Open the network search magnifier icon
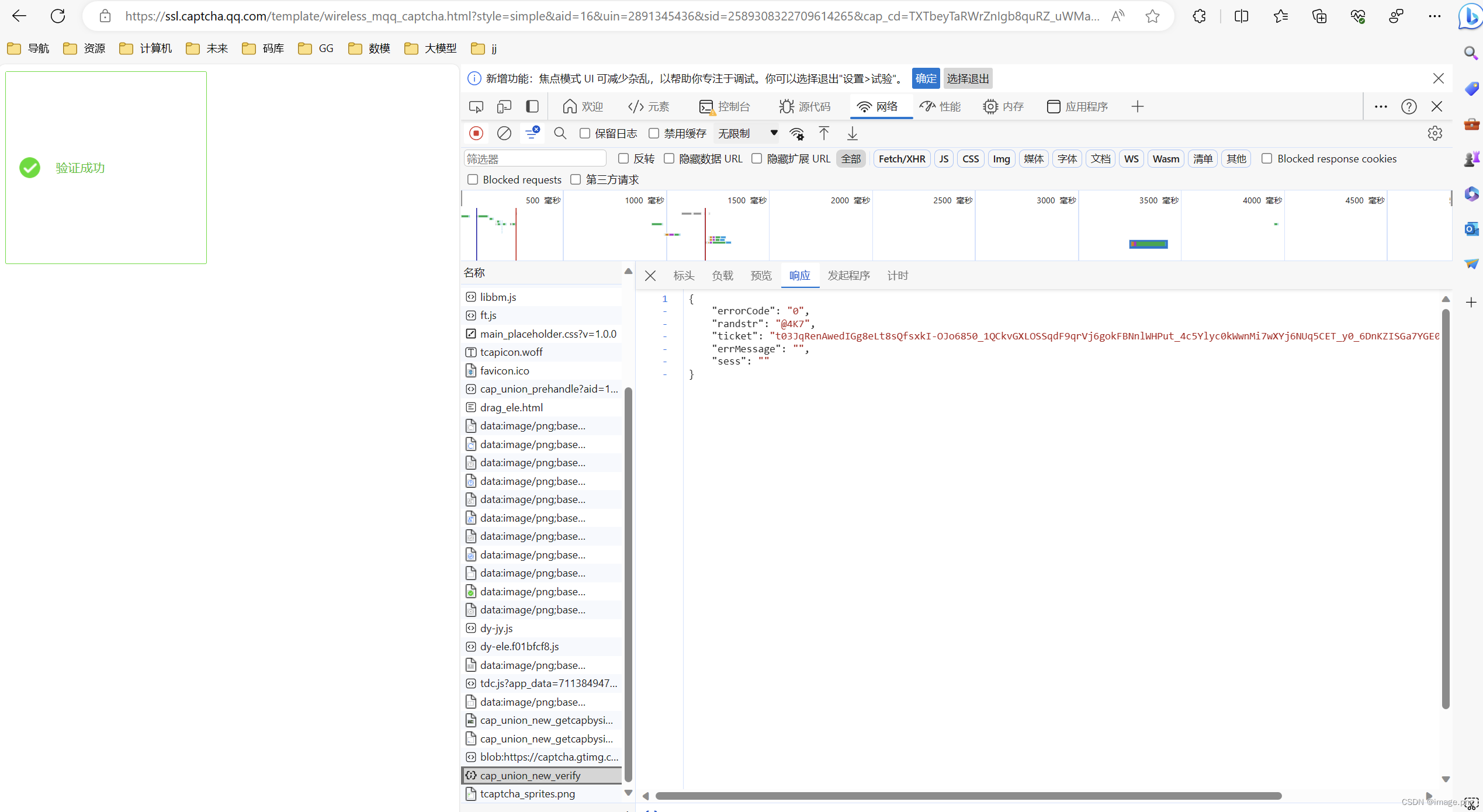 tap(560, 134)
